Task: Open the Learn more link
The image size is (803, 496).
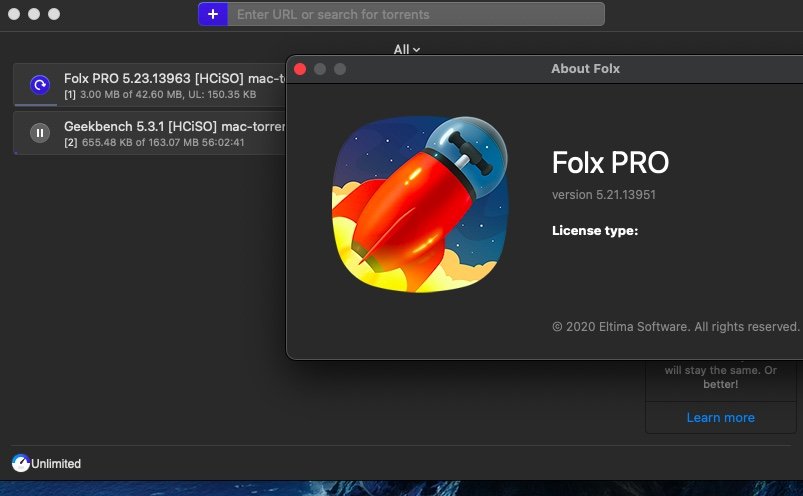Action: coord(721,418)
